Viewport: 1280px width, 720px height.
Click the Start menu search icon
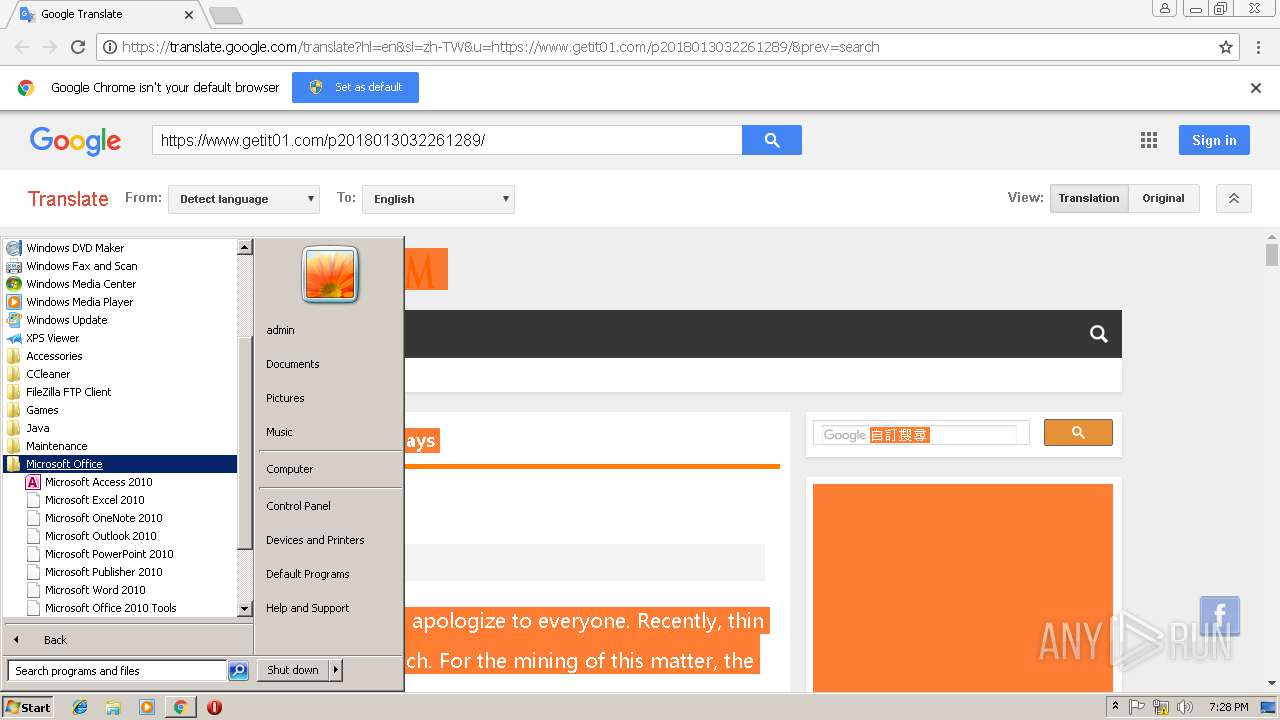[238, 671]
